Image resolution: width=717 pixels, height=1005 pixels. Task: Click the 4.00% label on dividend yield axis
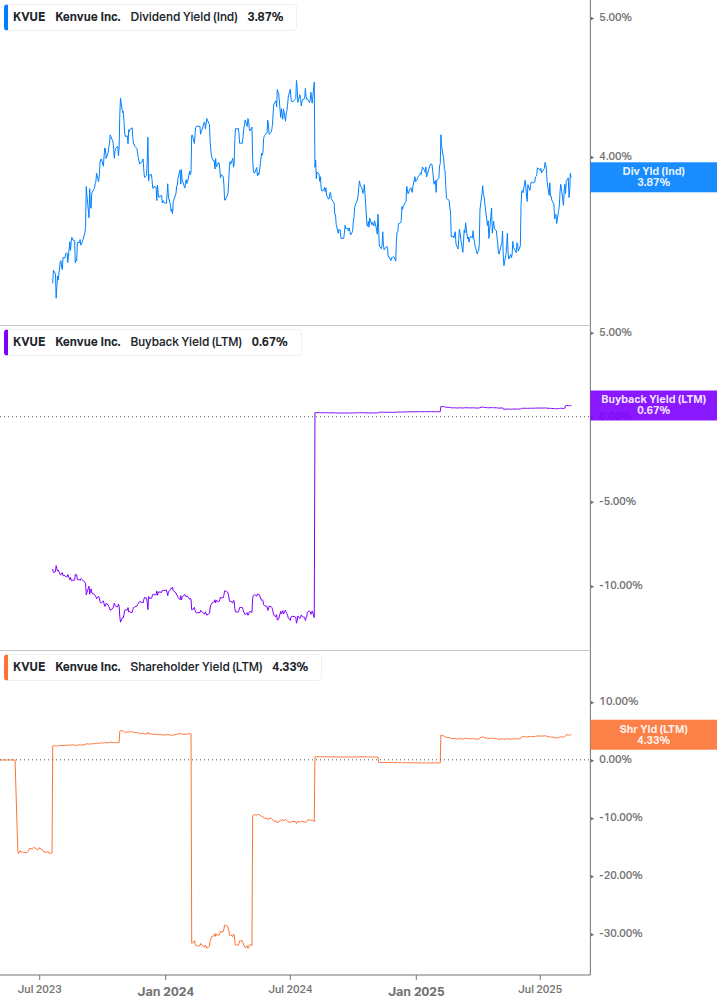tap(615, 156)
